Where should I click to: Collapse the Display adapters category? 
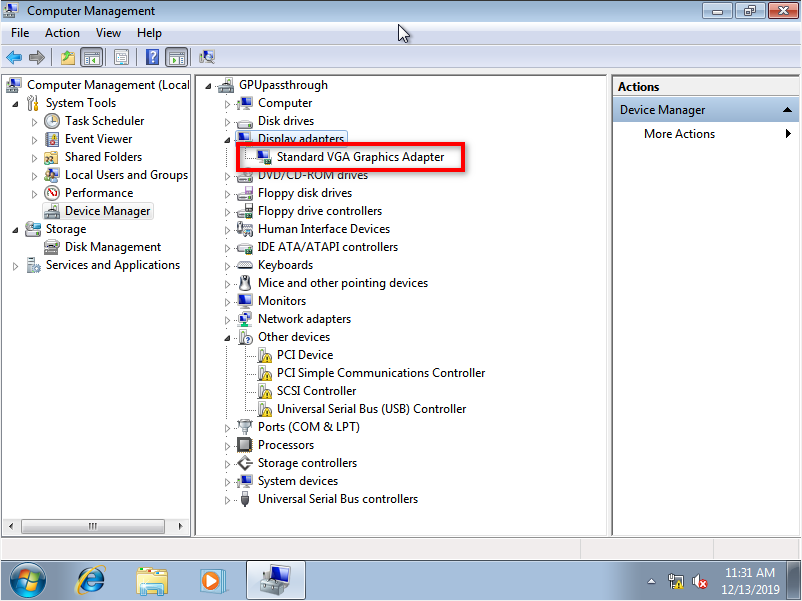click(228, 139)
